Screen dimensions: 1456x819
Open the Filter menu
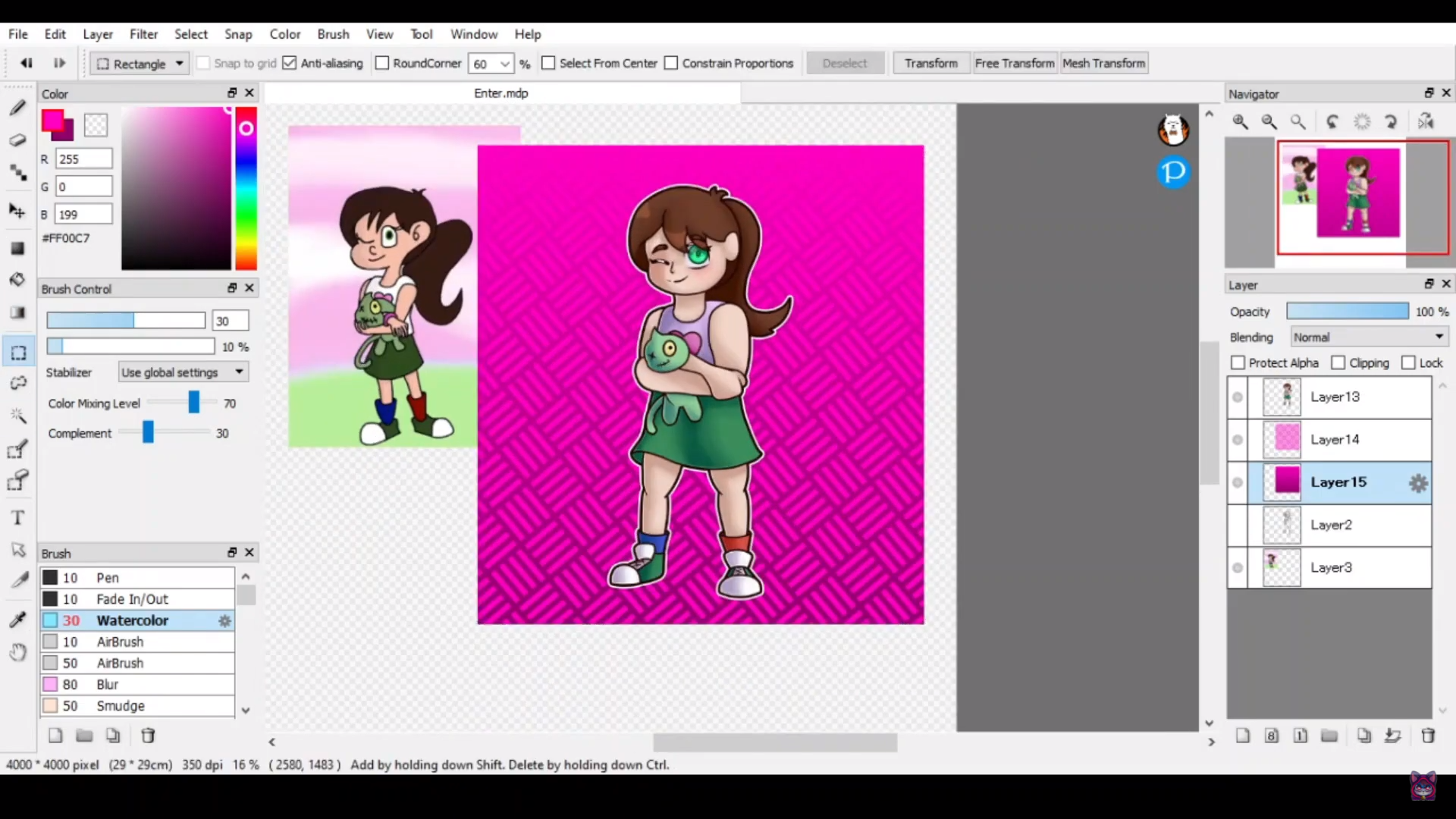click(143, 34)
